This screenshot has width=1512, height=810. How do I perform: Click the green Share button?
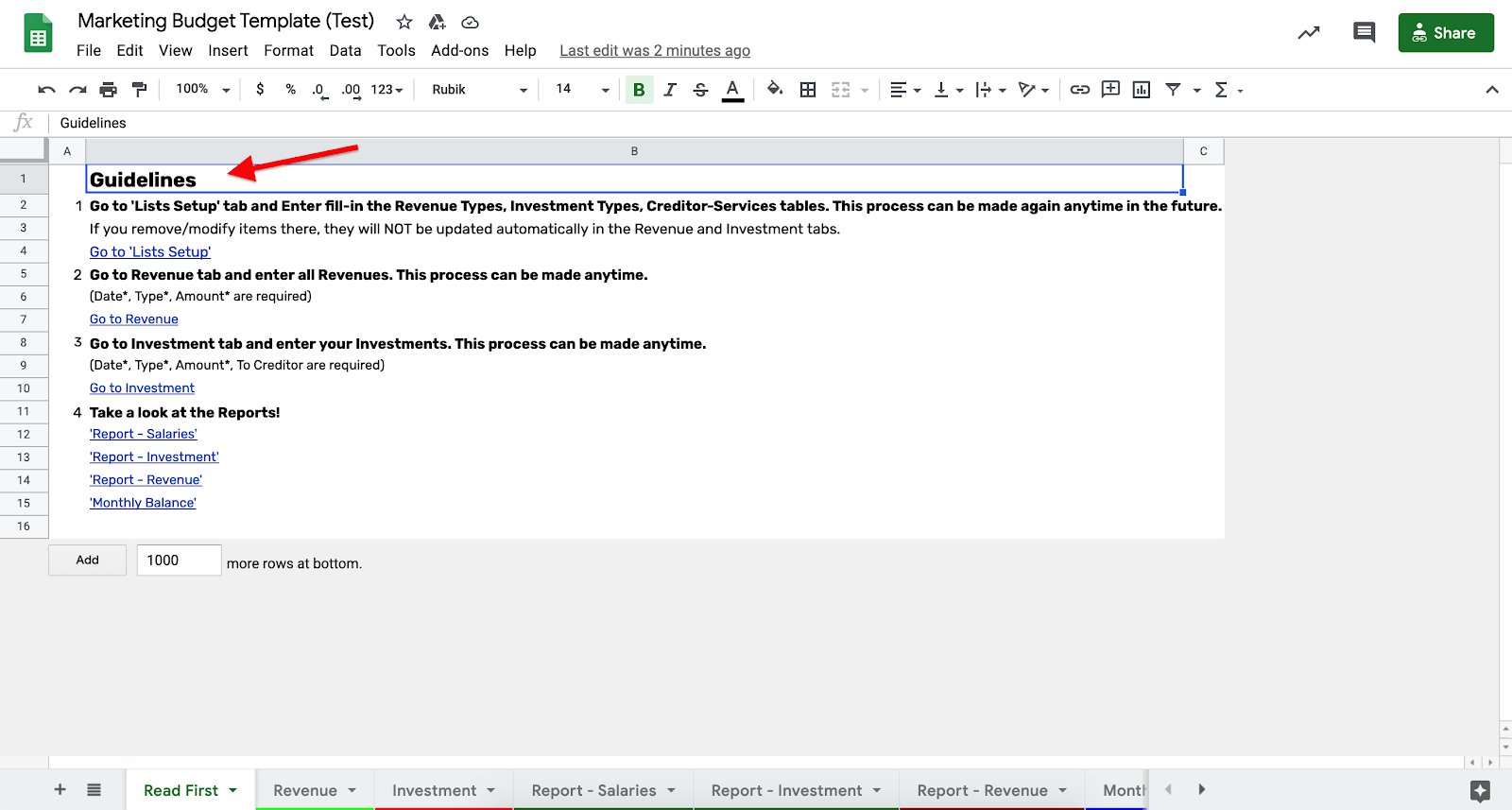(1446, 33)
